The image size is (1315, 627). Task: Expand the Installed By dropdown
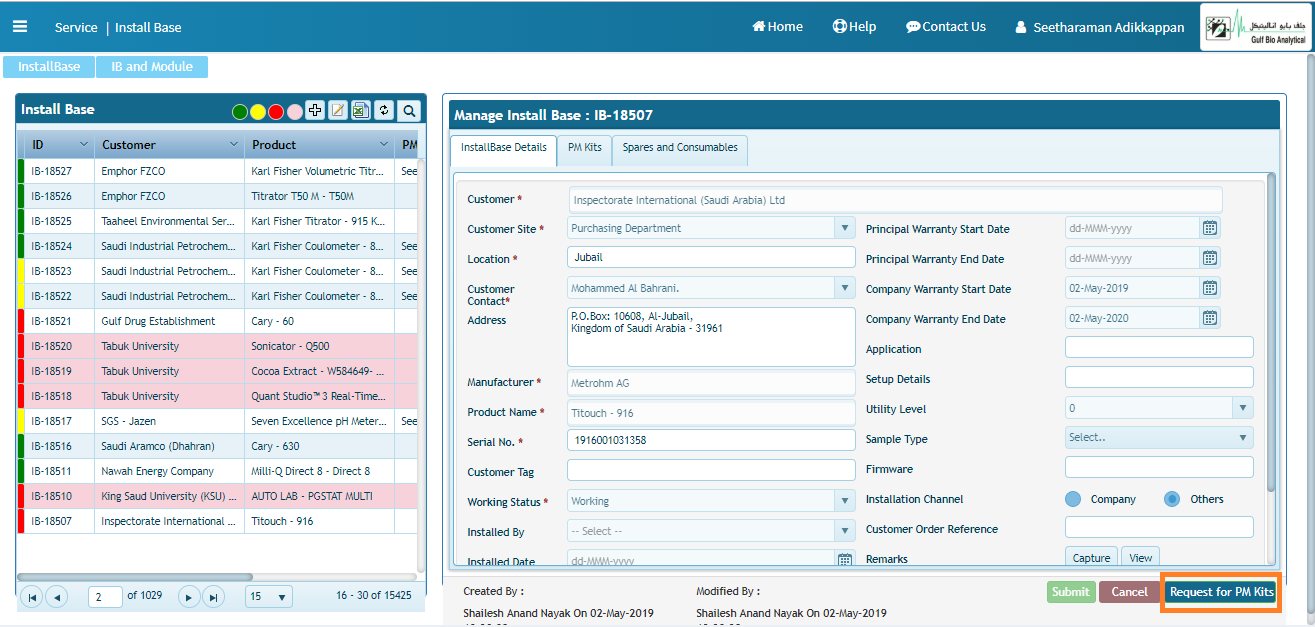pos(845,531)
